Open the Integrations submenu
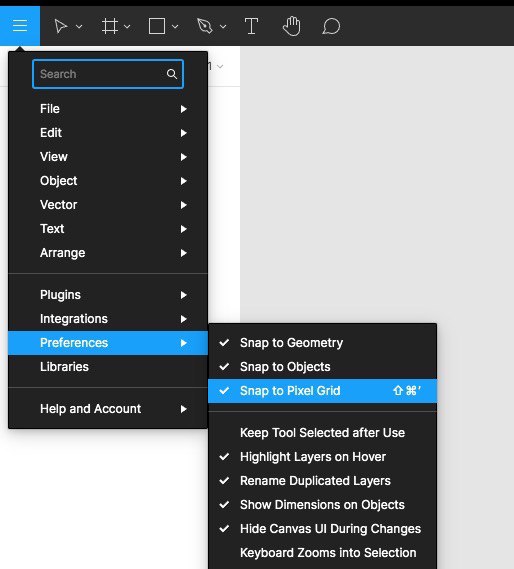 tap(108, 319)
